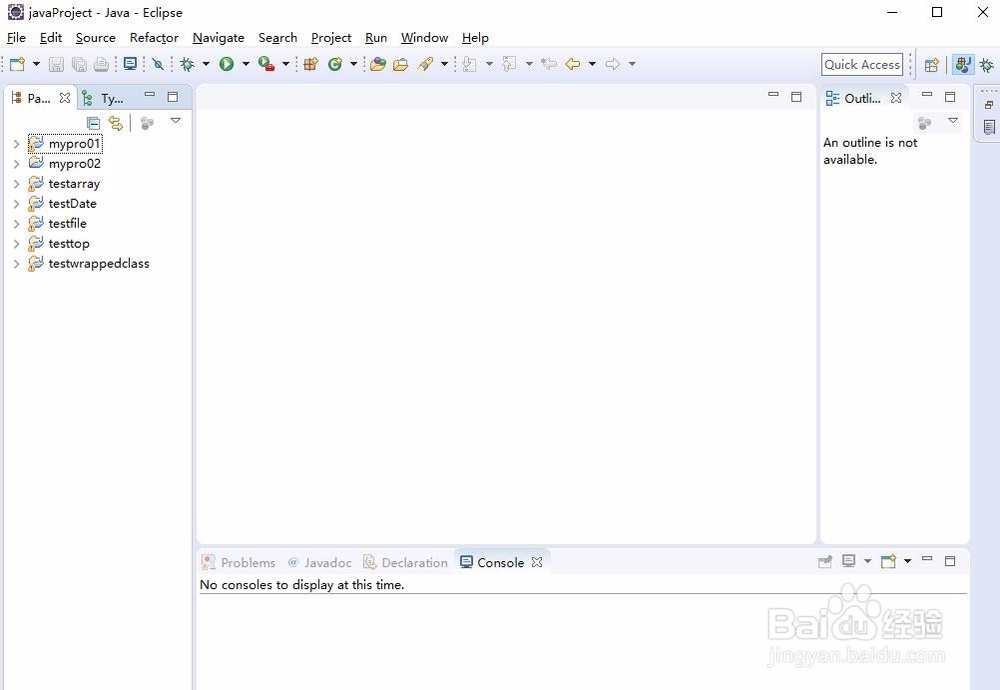
Task: Click the Open Perspective icon
Action: point(931,64)
